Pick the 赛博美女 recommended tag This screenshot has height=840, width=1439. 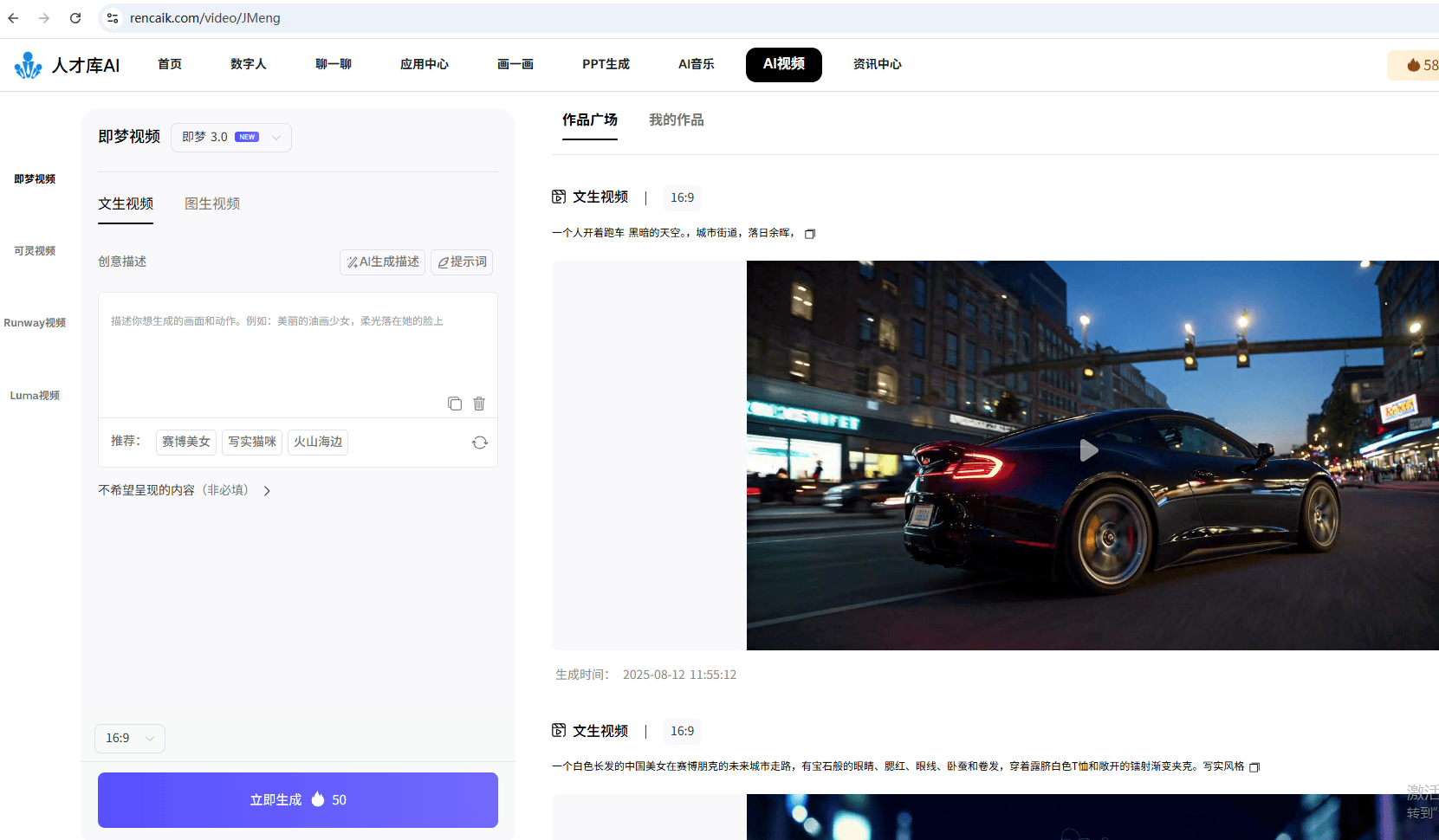pos(186,442)
